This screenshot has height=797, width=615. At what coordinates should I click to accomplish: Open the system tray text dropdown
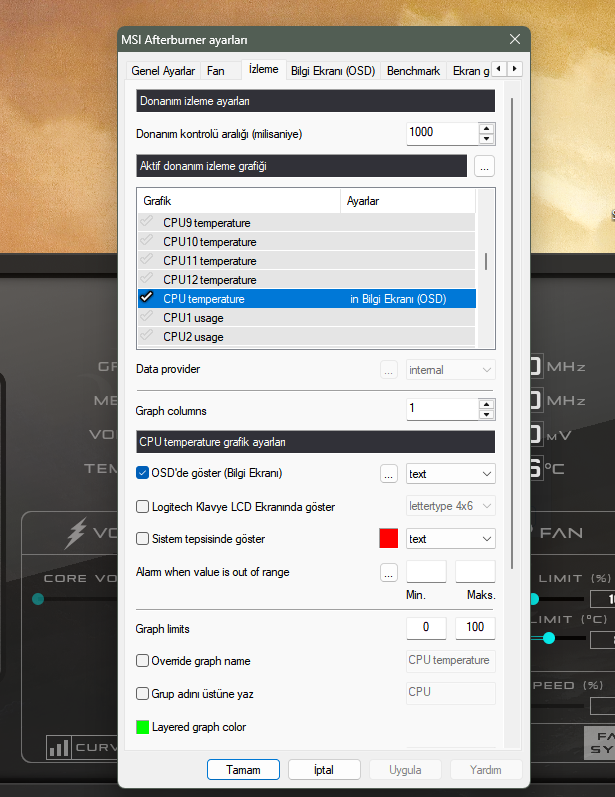pyautogui.click(x=450, y=539)
